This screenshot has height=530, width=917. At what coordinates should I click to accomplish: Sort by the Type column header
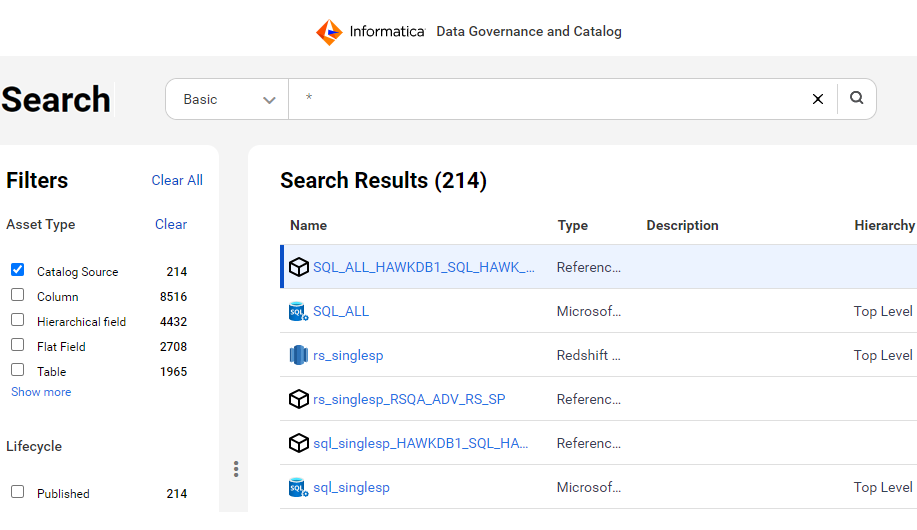point(573,225)
